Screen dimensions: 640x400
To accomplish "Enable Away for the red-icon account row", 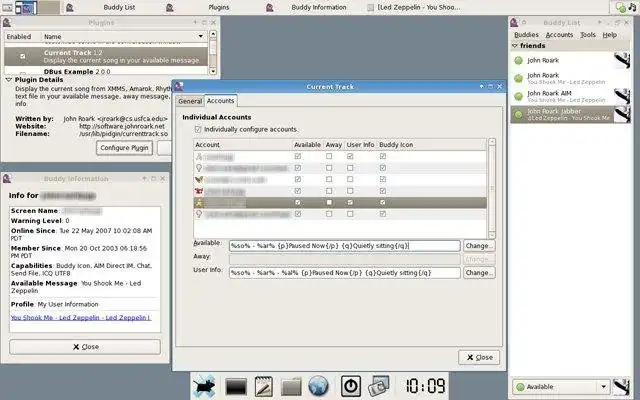I will (329, 191).
